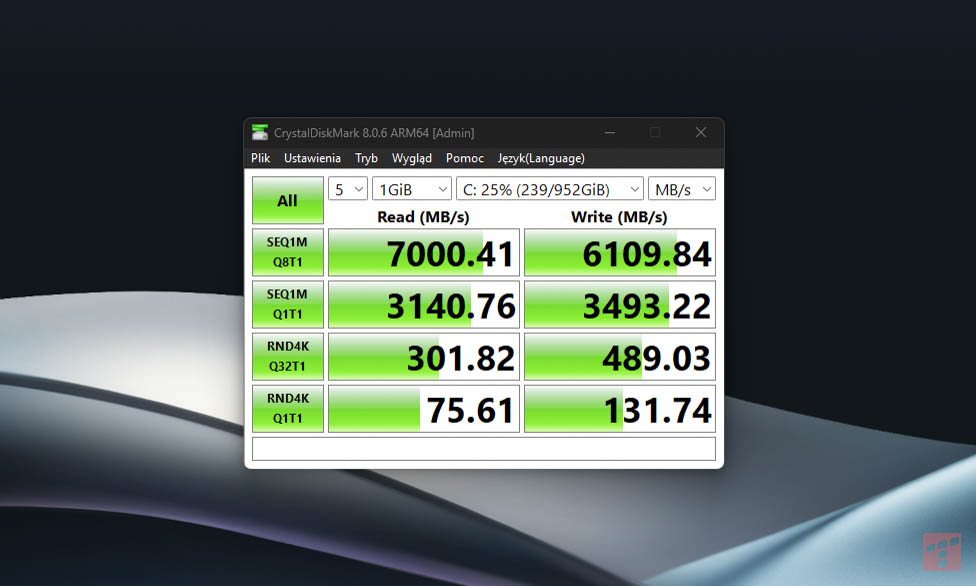Click the CrystalDiskMark app icon in title bar

click(260, 133)
